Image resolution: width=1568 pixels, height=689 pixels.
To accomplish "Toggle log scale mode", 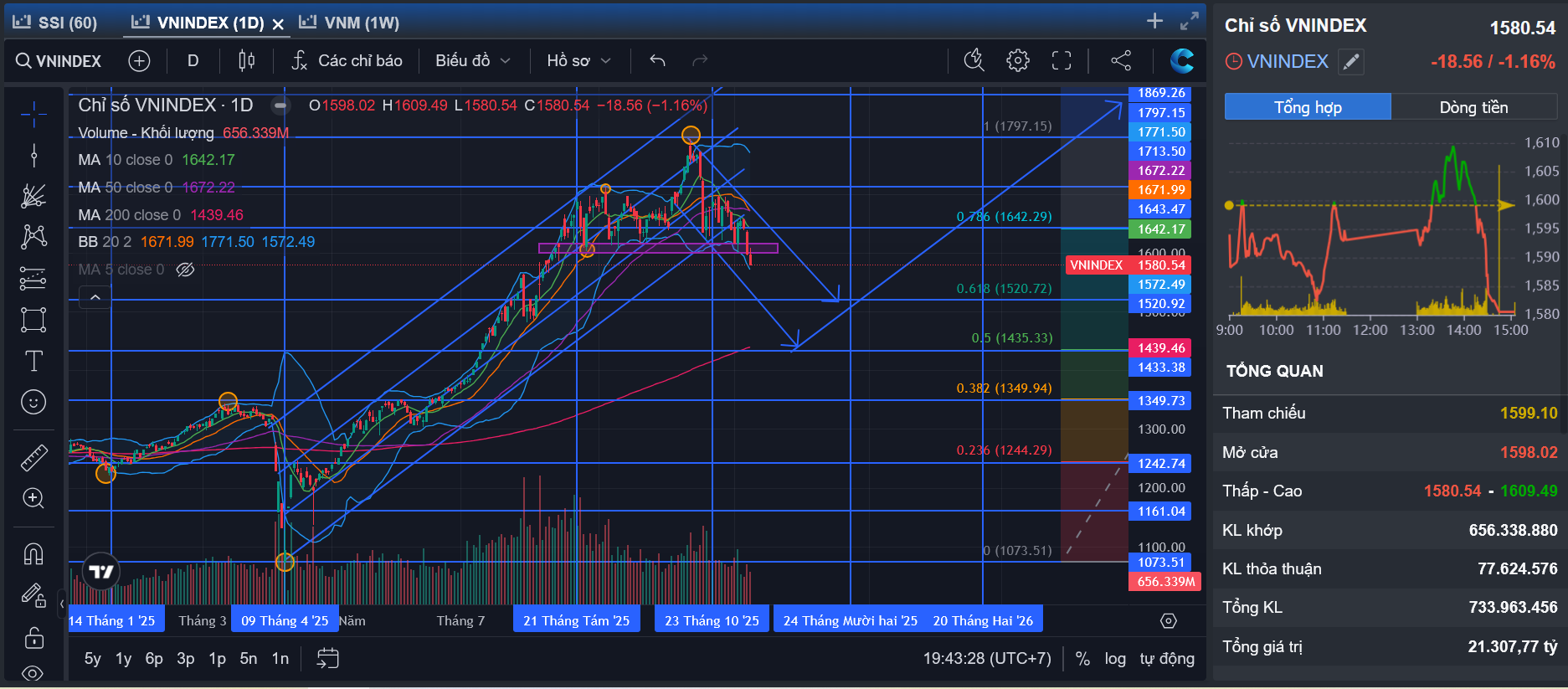I will click(x=1115, y=659).
